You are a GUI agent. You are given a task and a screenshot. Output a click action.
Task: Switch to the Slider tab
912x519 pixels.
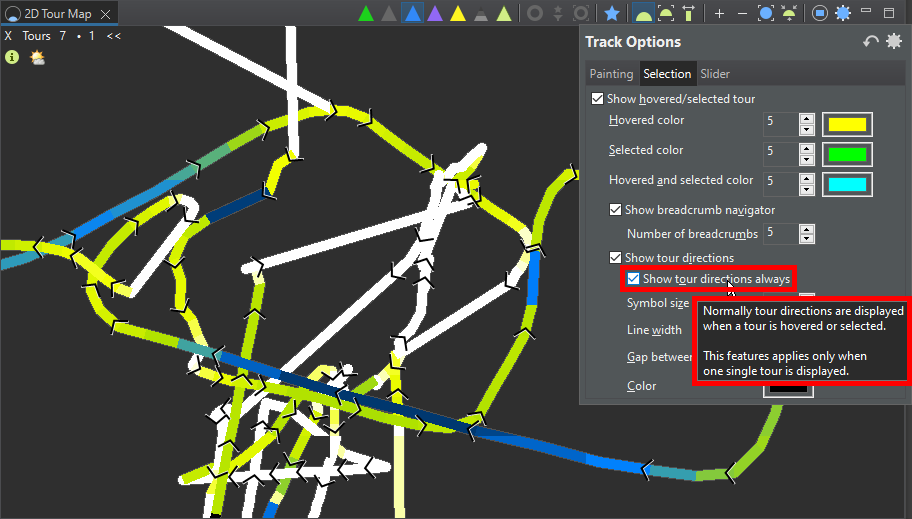coord(715,74)
